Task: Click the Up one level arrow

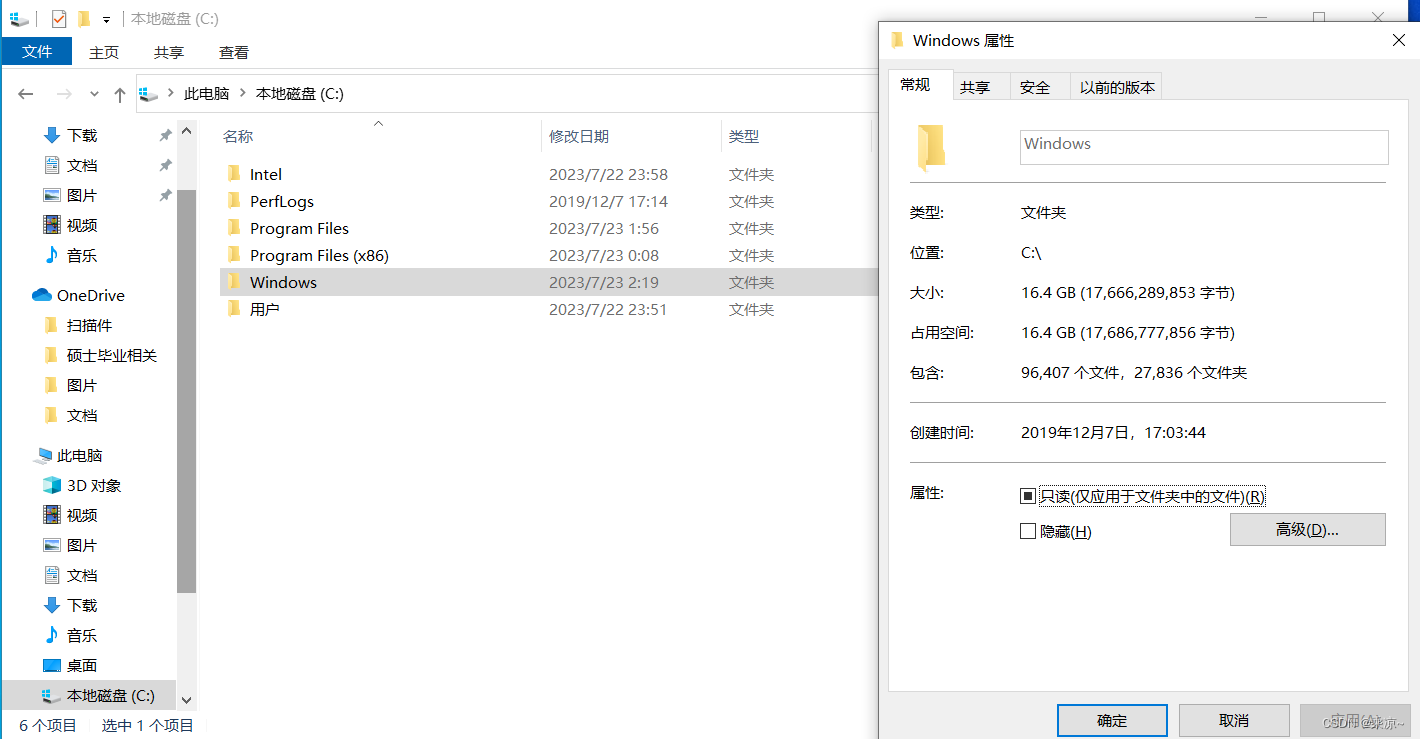Action: 120,94
